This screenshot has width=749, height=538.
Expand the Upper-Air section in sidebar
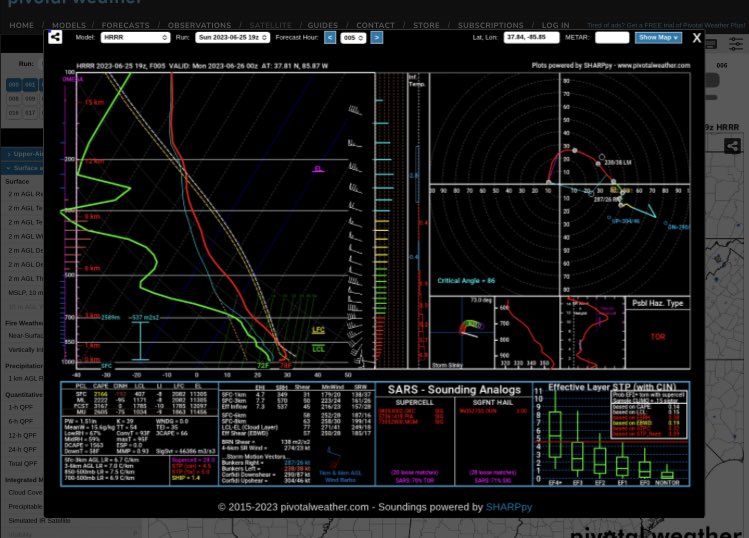[24, 154]
